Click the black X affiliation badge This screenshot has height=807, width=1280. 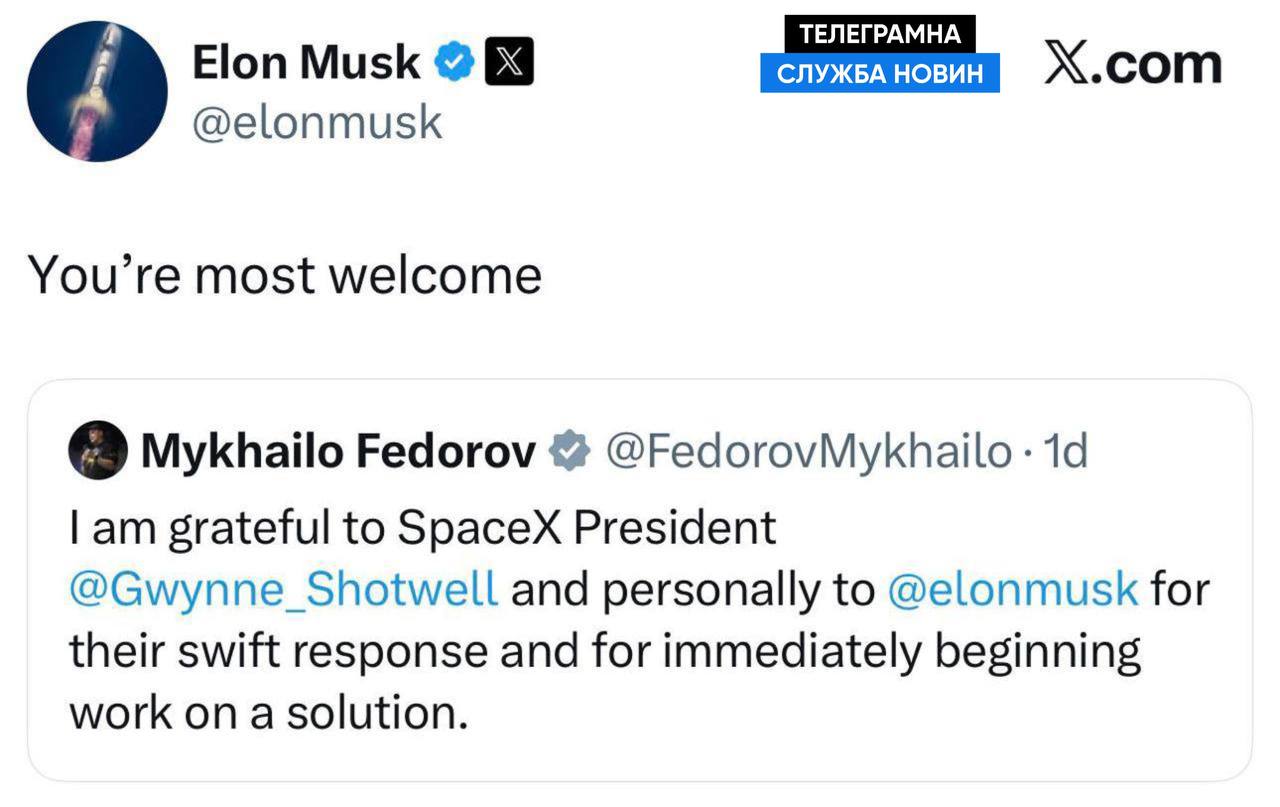pos(508,64)
